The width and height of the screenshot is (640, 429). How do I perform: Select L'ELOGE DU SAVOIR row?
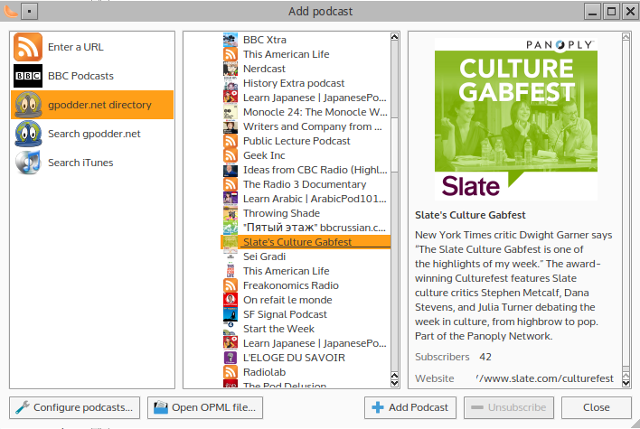point(306,358)
